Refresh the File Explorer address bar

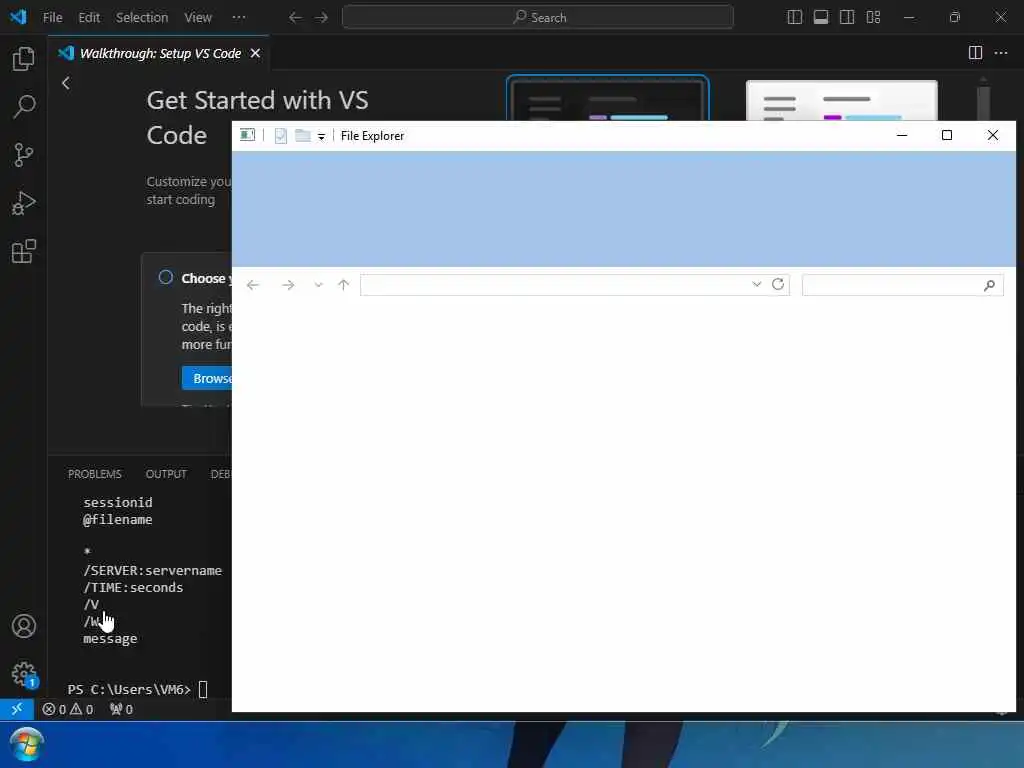tap(778, 284)
